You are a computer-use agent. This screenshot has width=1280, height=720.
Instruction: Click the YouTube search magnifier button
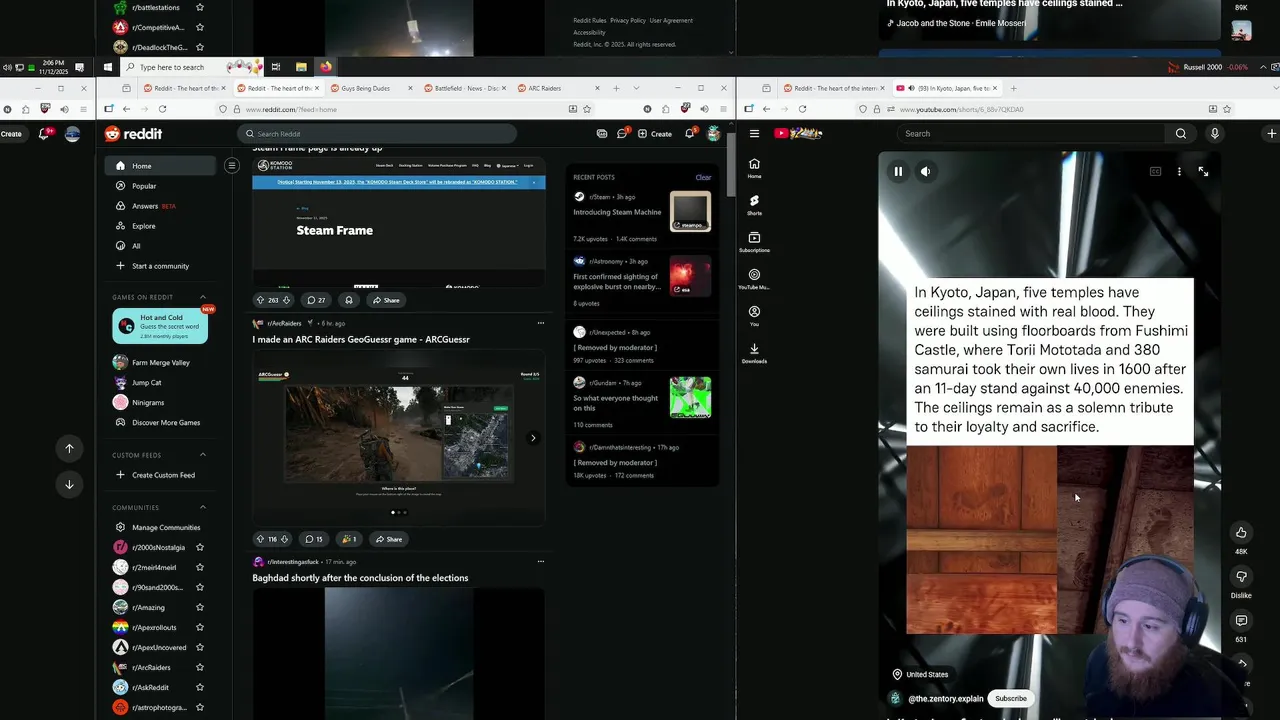pos(1181,133)
